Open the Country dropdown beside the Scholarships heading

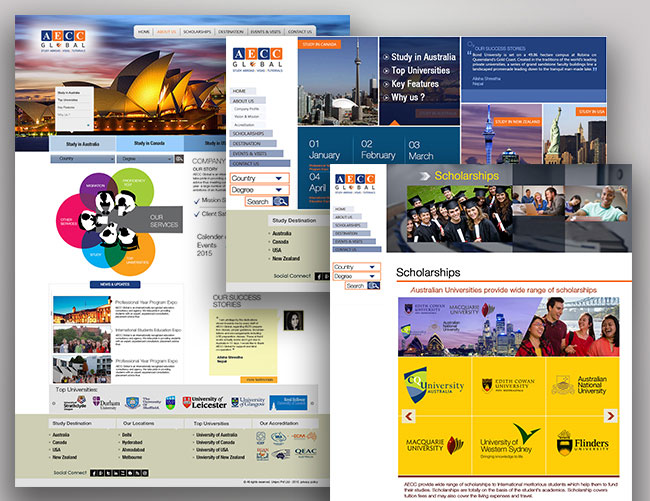[357, 267]
